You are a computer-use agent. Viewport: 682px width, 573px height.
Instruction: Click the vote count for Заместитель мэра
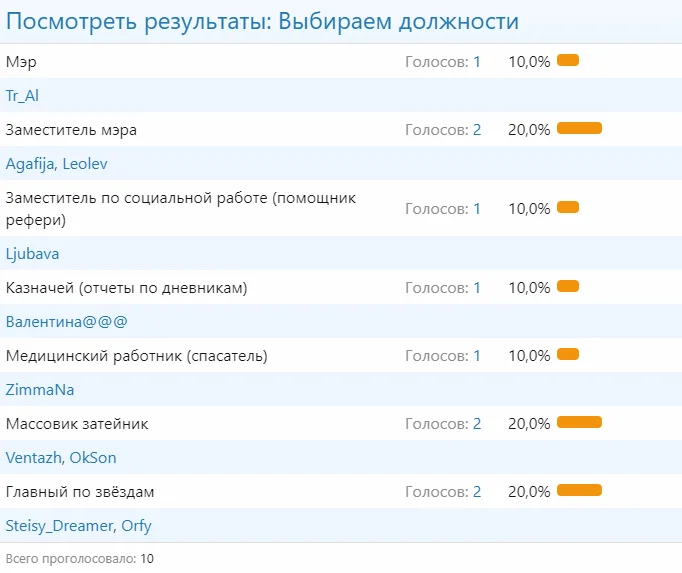pyautogui.click(x=476, y=130)
